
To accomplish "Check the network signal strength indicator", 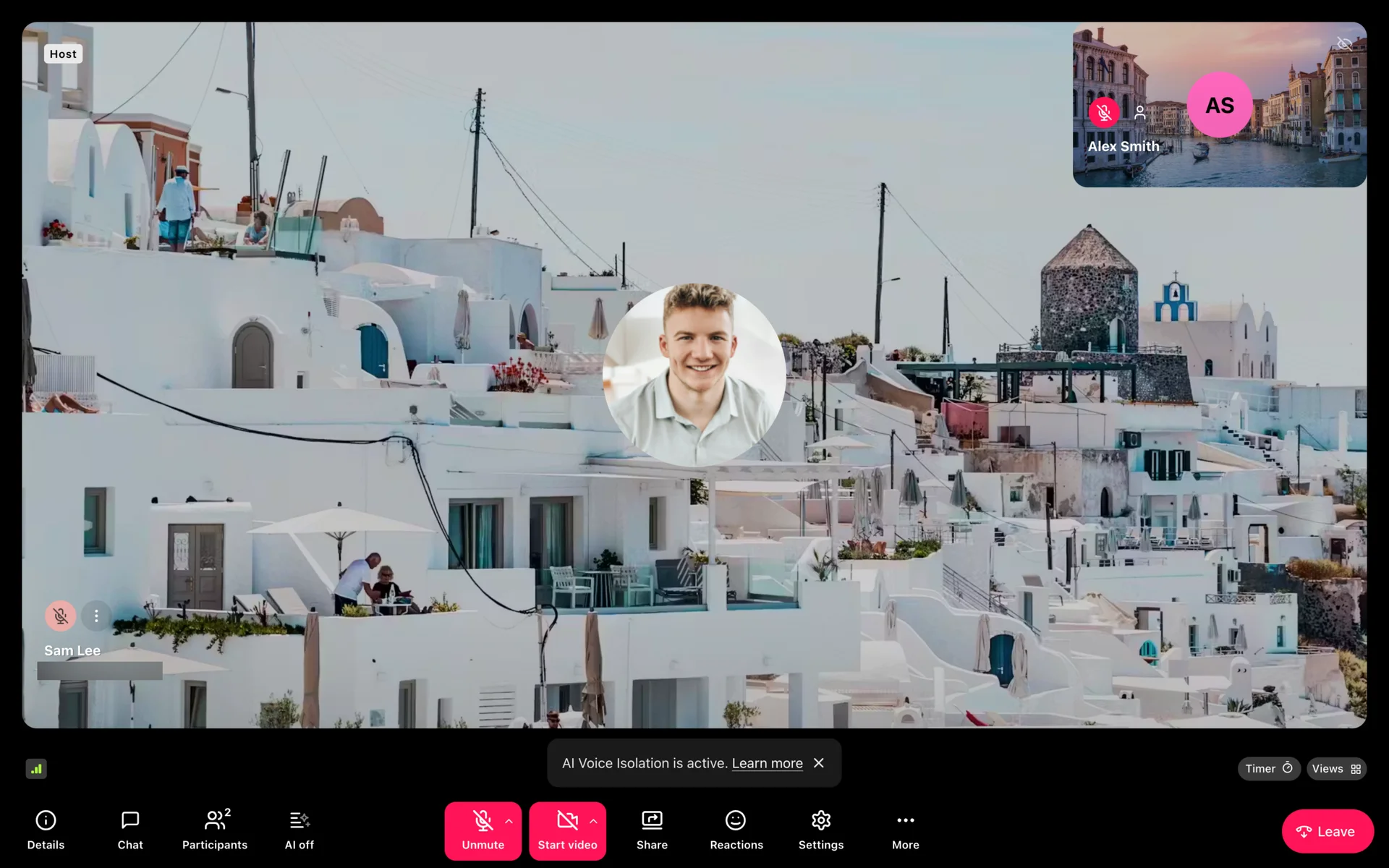I will pyautogui.click(x=36, y=769).
